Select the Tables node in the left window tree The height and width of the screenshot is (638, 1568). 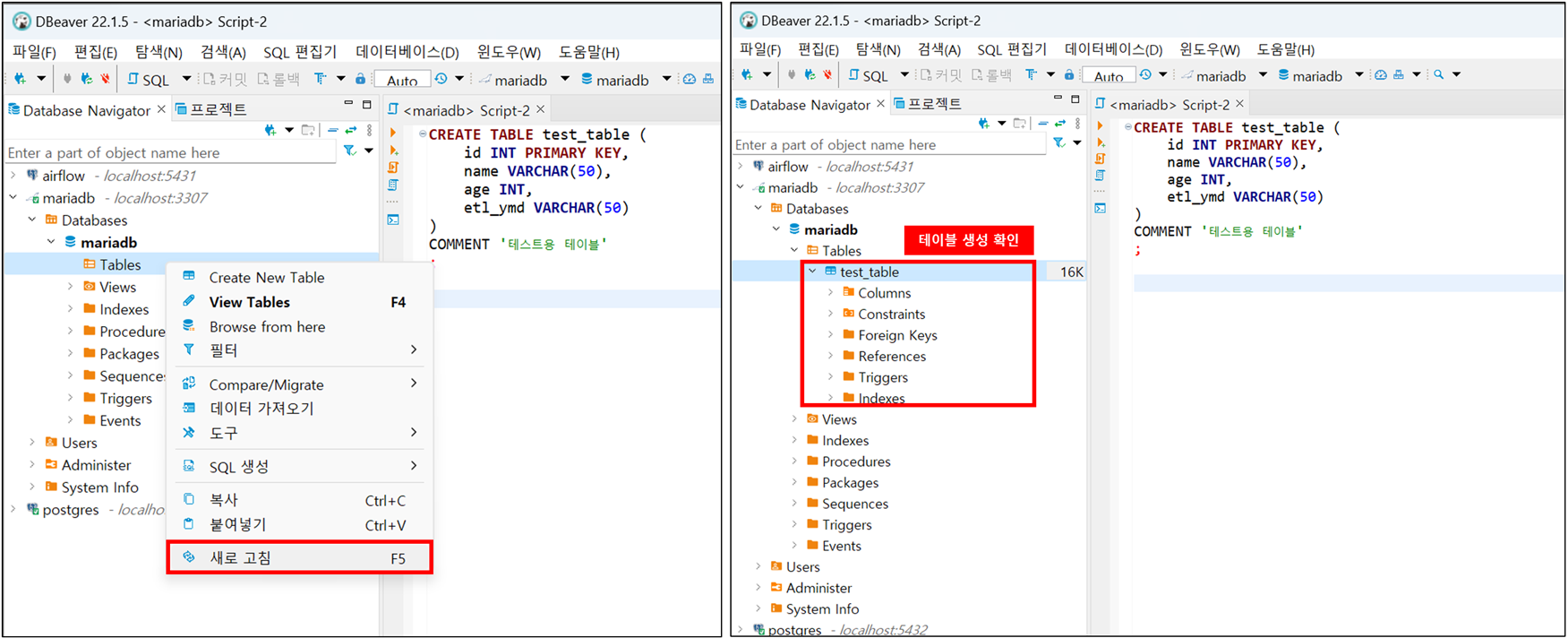[120, 264]
